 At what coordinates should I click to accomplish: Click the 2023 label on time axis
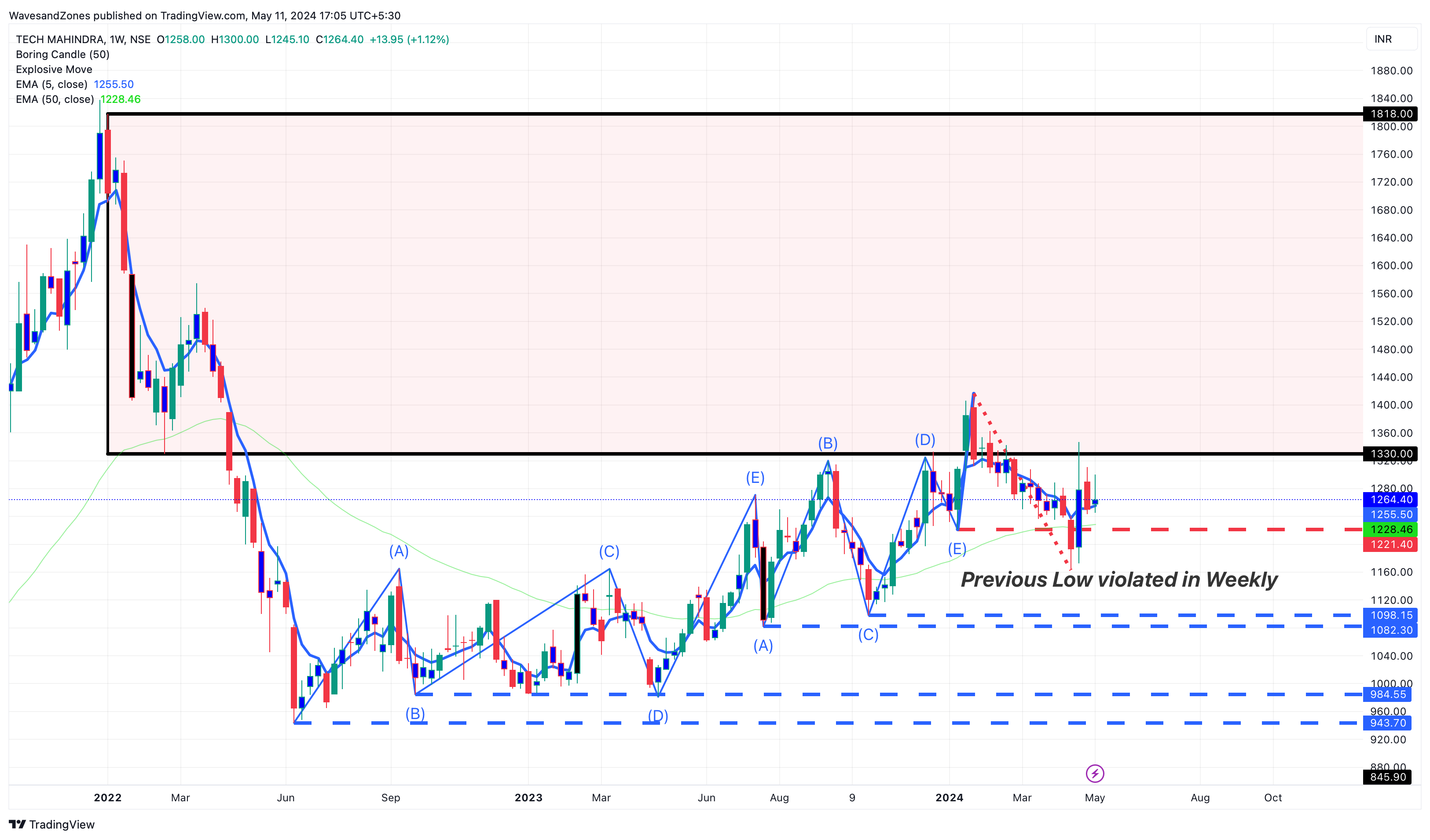(x=528, y=797)
